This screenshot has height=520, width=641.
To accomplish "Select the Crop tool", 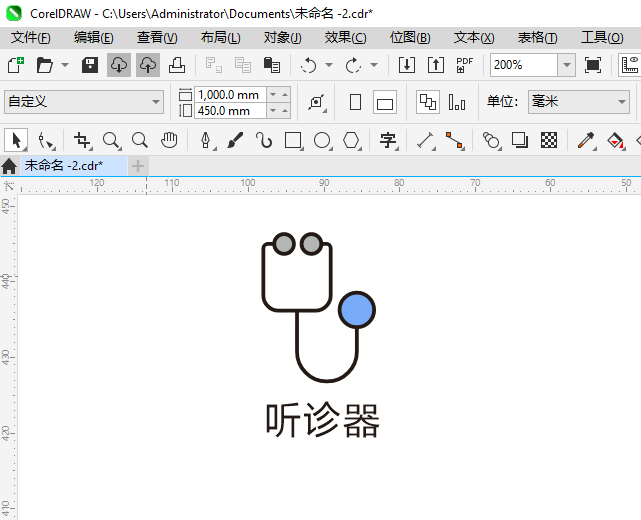I will tap(82, 140).
